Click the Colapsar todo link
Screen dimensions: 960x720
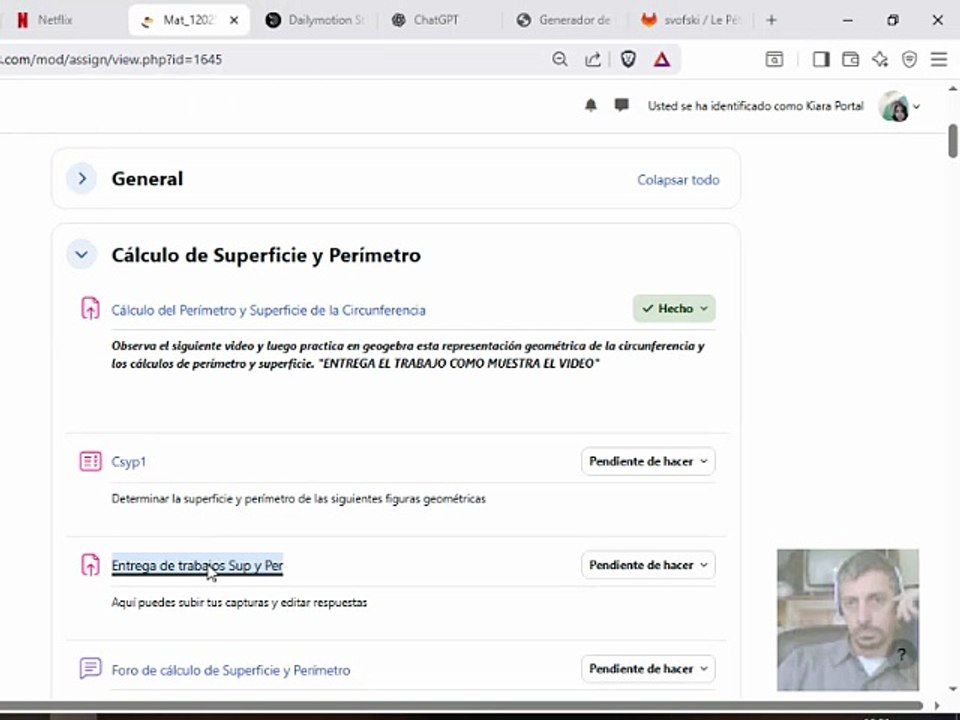click(678, 180)
